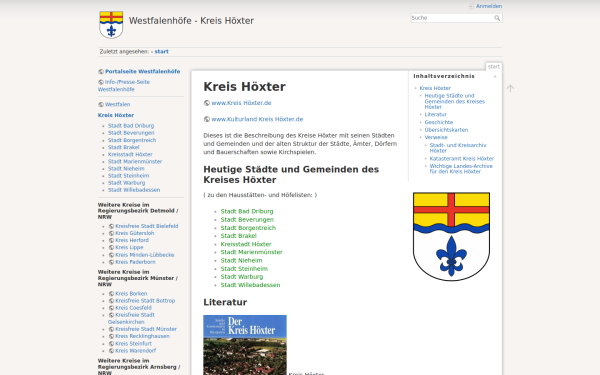Click the globe icon beside Kulturland Kreis Höxter

pyautogui.click(x=207, y=119)
